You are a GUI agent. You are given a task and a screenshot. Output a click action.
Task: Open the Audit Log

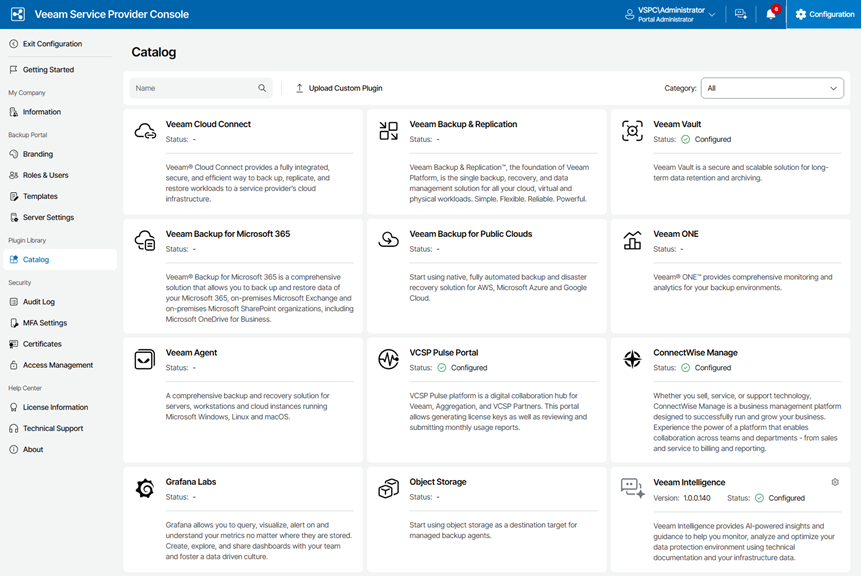point(38,302)
